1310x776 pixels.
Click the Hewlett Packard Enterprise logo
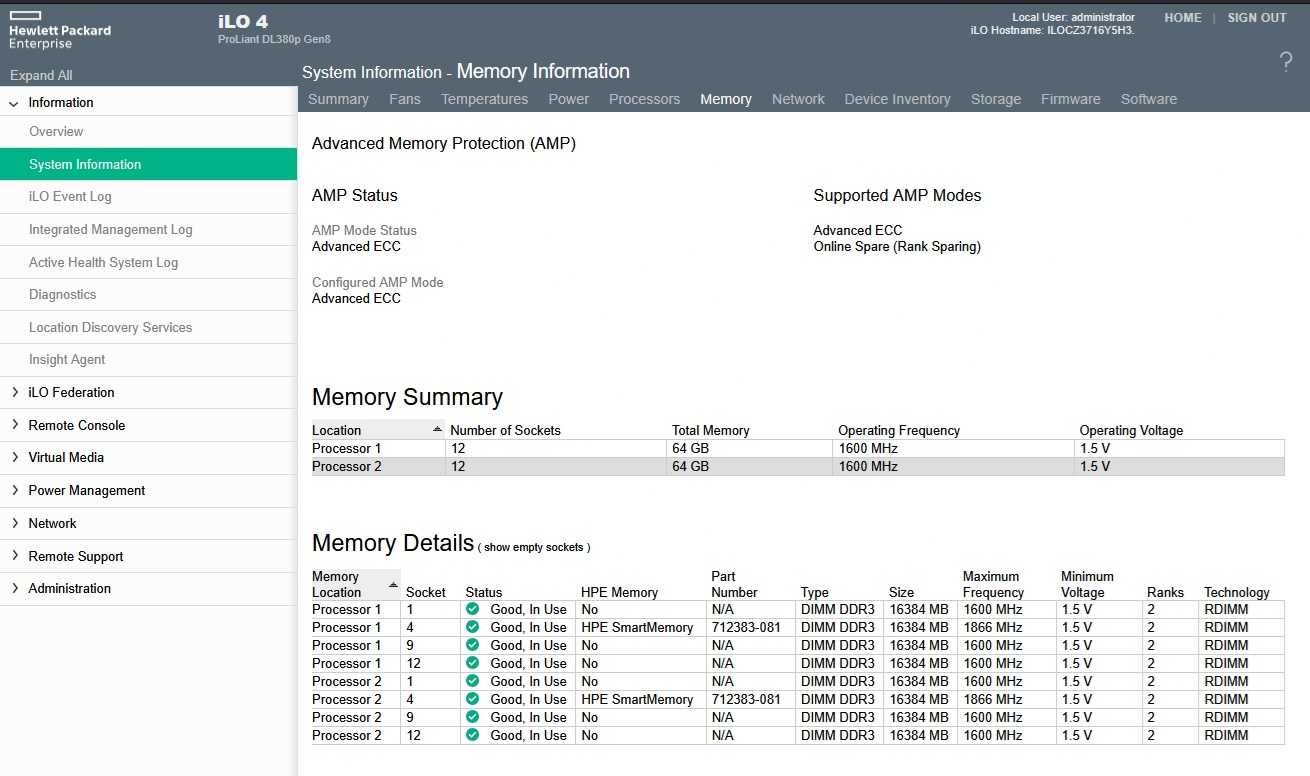click(x=60, y=30)
